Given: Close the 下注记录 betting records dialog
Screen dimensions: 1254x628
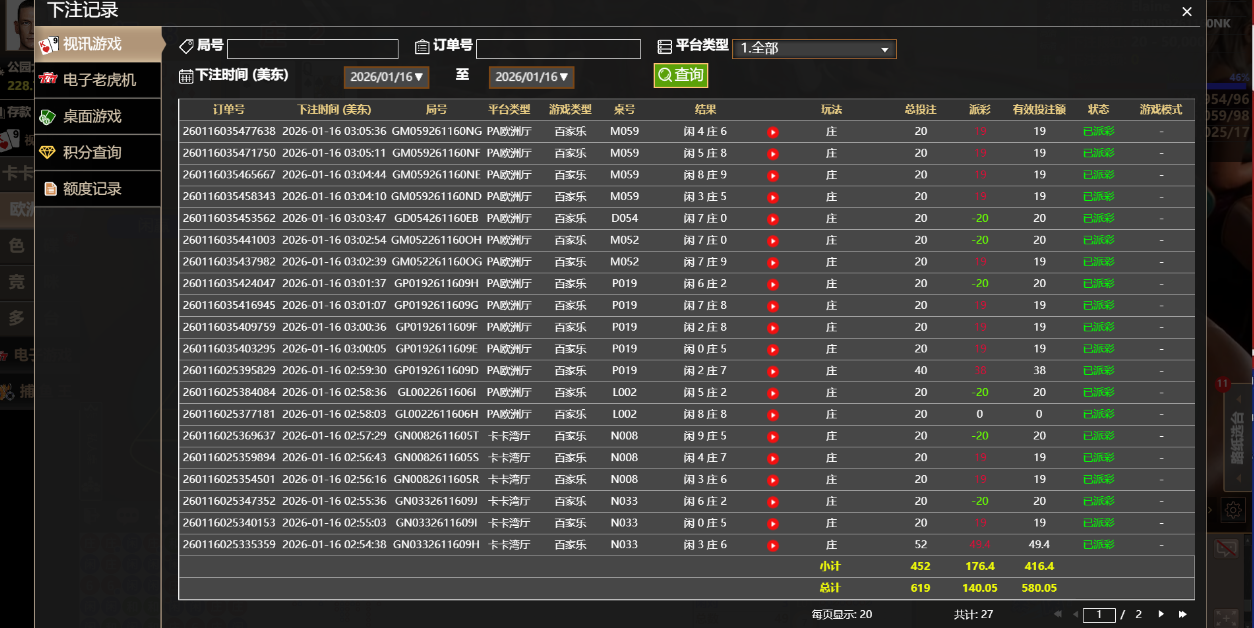Looking at the screenshot, I should click(1187, 12).
